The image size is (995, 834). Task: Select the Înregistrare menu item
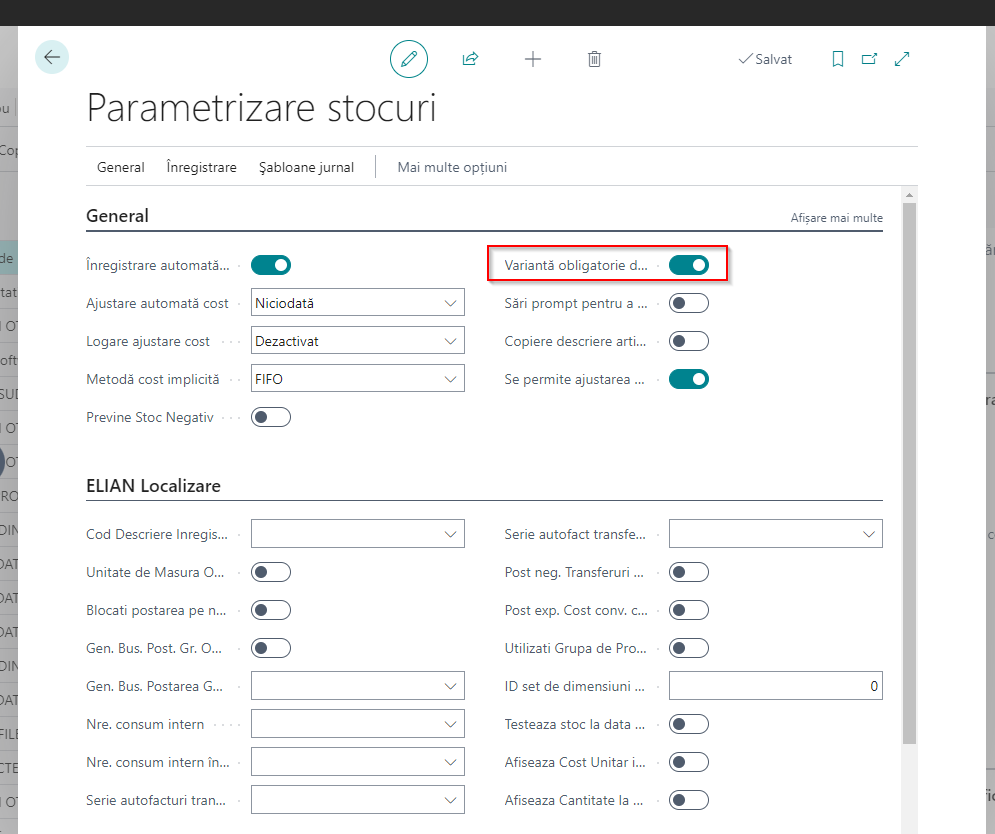201,167
